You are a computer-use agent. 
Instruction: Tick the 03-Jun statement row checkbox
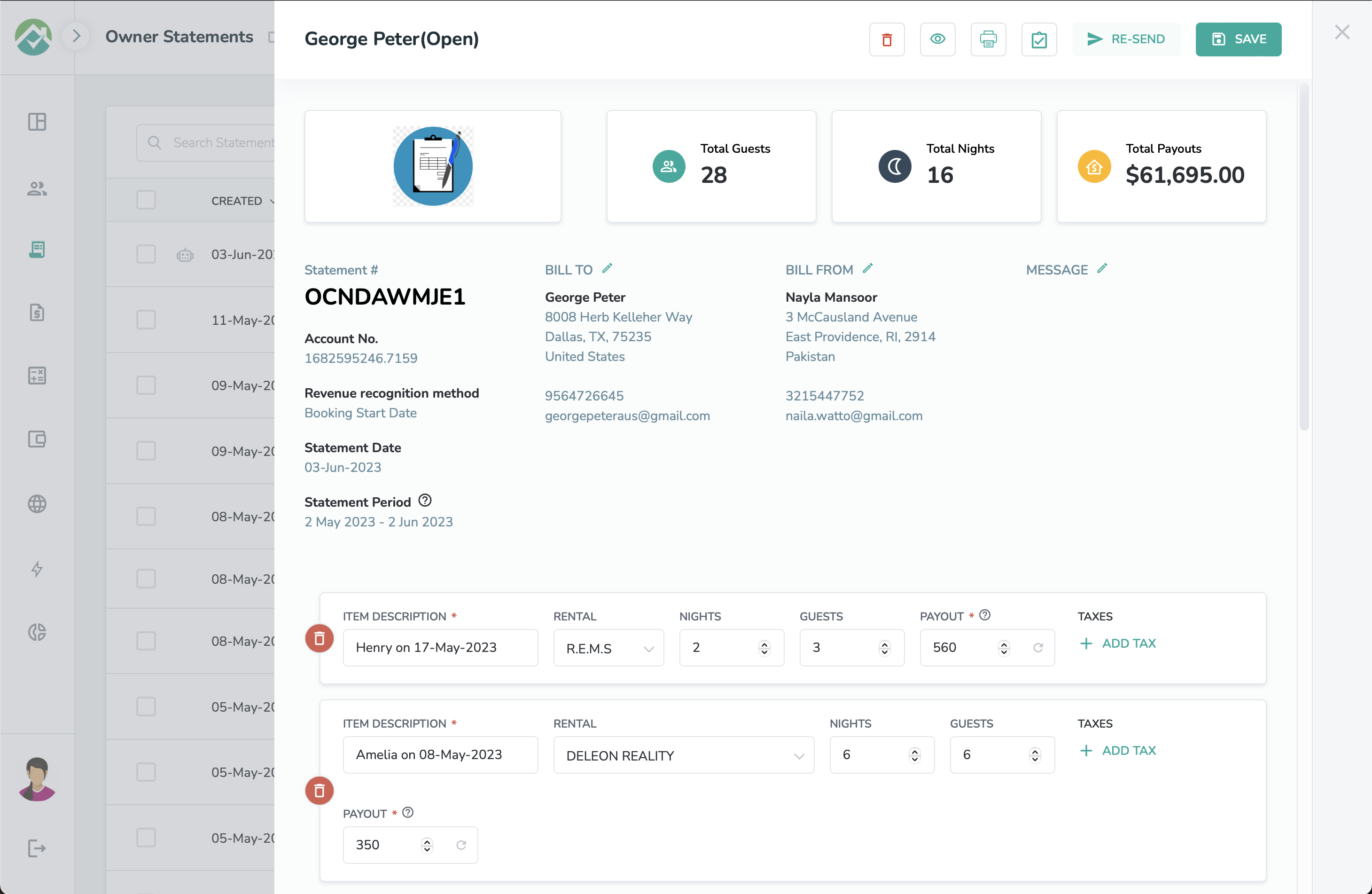pyautogui.click(x=146, y=254)
